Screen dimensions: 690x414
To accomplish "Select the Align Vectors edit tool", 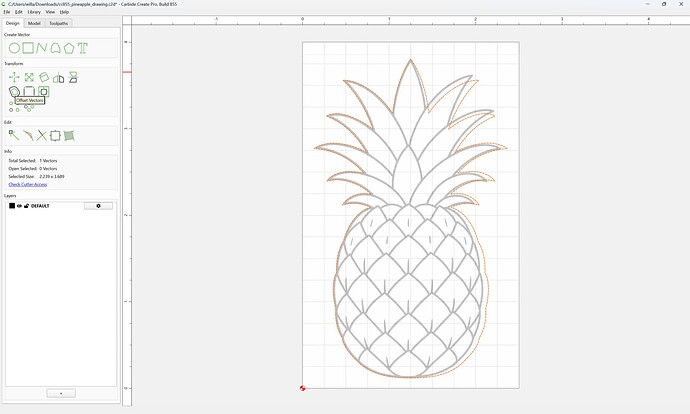I will (55, 136).
